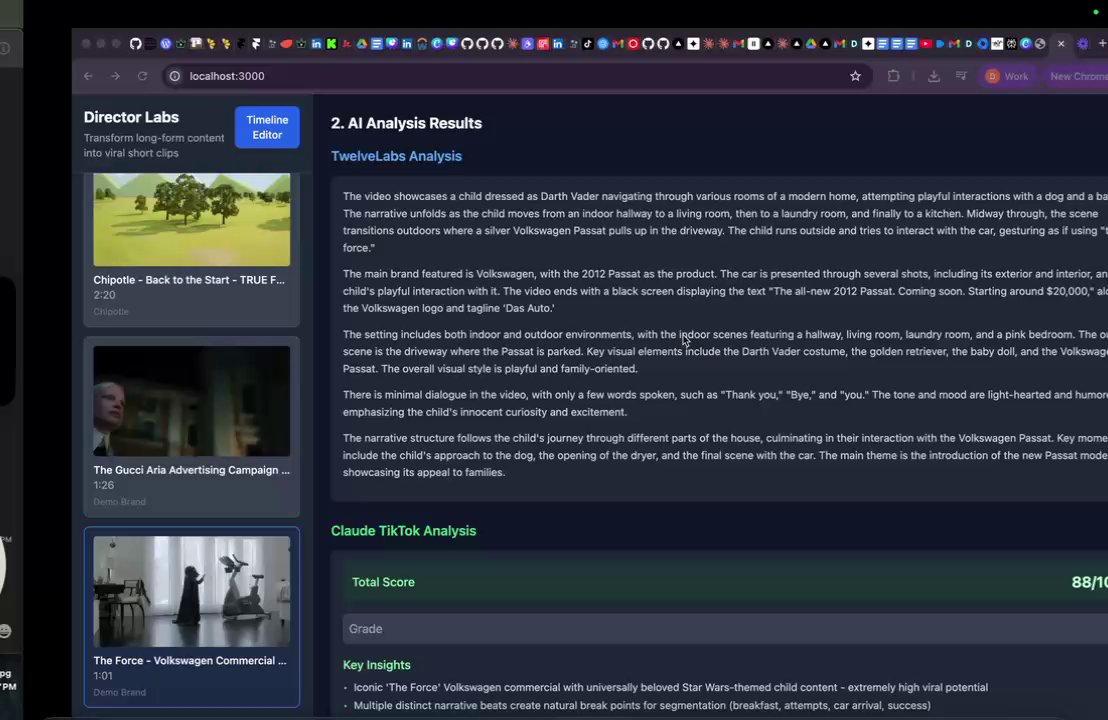Switch to the Framer tab
1108x720 pixels.
(x=256, y=44)
